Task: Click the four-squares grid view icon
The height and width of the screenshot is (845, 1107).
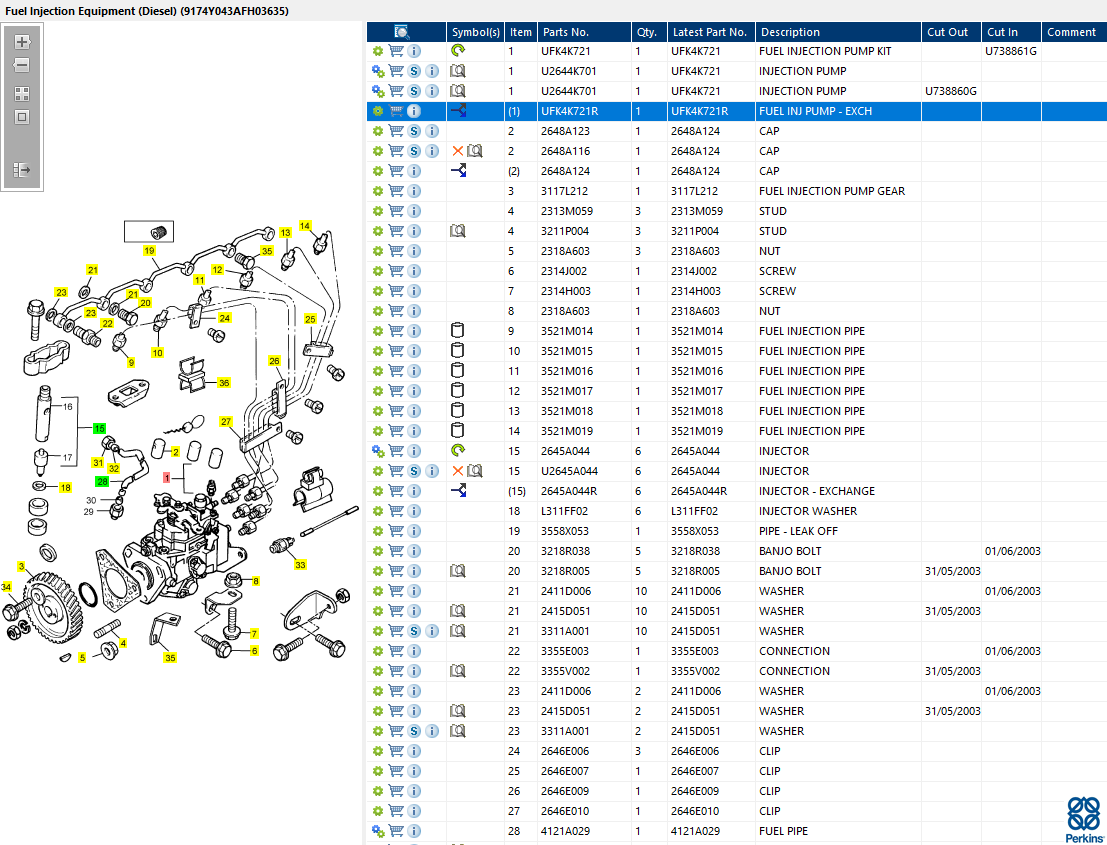Action: pos(22,94)
